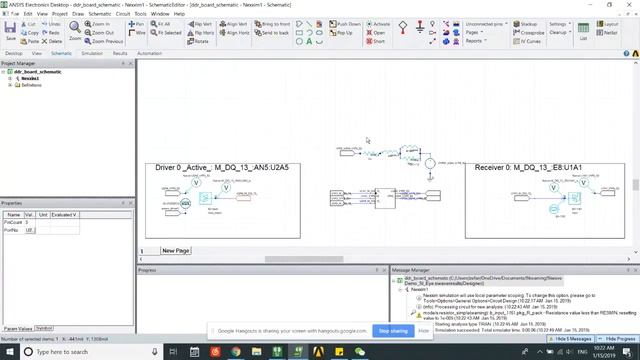Open the List view
The image size is (640, 360).
583,31
